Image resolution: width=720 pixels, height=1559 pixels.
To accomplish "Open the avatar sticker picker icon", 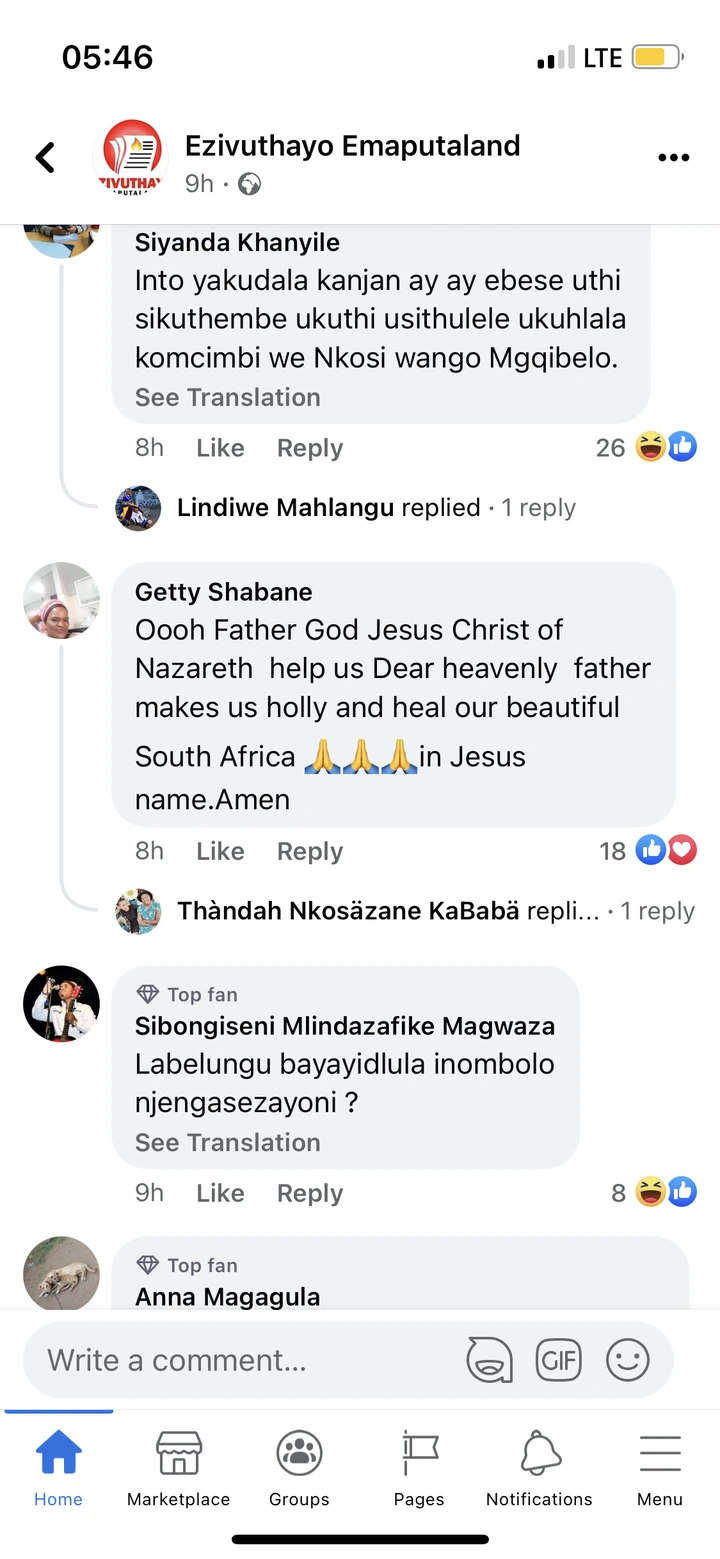I will (489, 1360).
